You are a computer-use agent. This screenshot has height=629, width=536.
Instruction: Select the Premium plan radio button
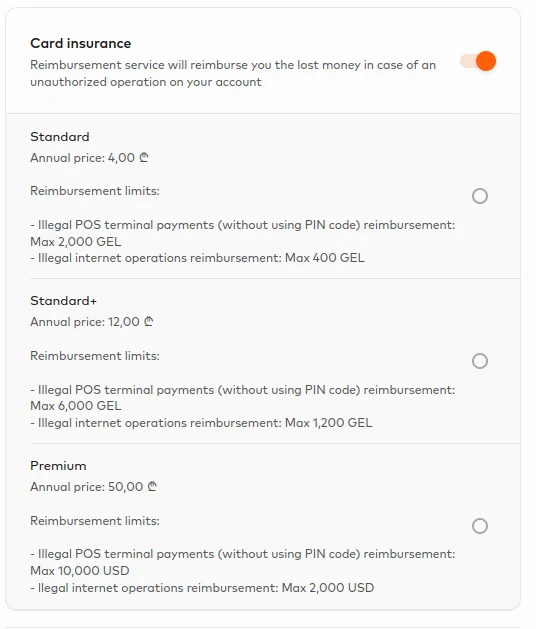[480, 526]
